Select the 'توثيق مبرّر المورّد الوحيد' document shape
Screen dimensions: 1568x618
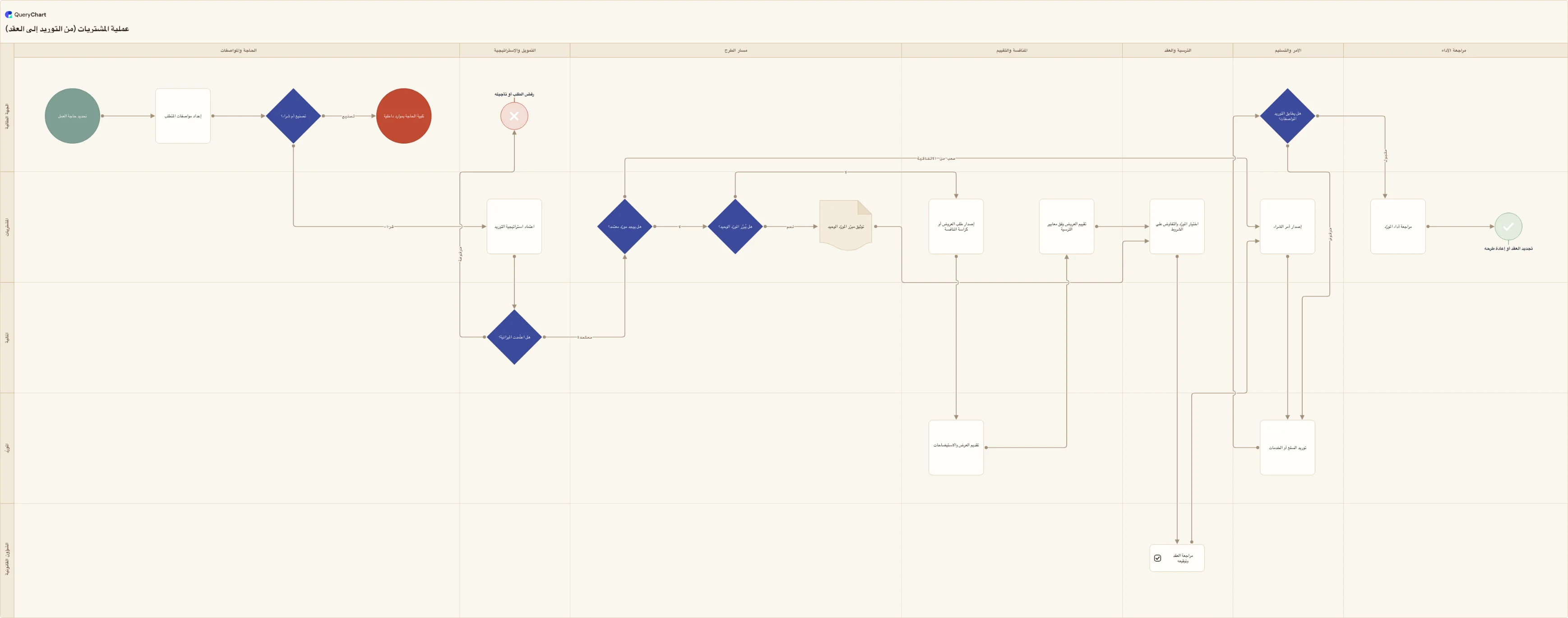(846, 226)
